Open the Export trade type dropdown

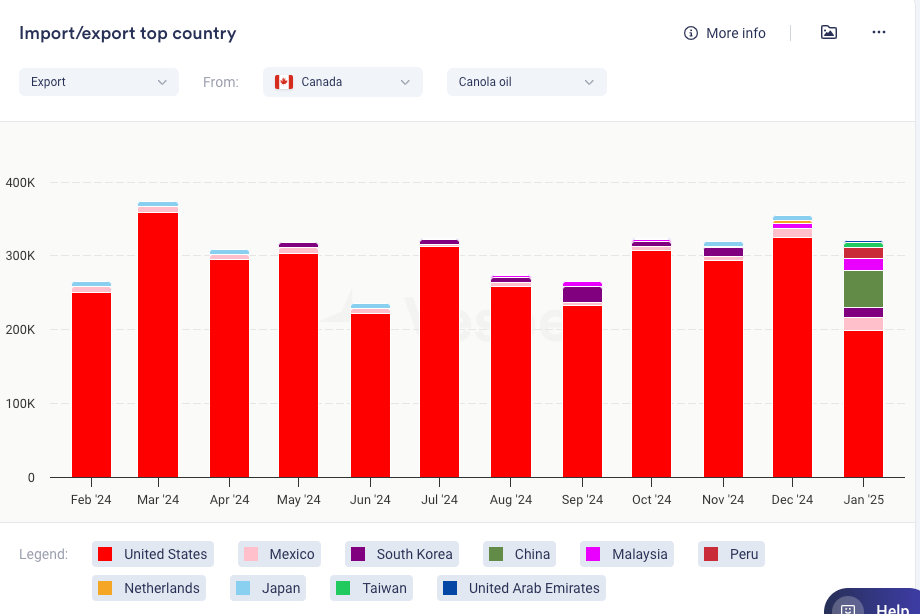click(x=98, y=82)
